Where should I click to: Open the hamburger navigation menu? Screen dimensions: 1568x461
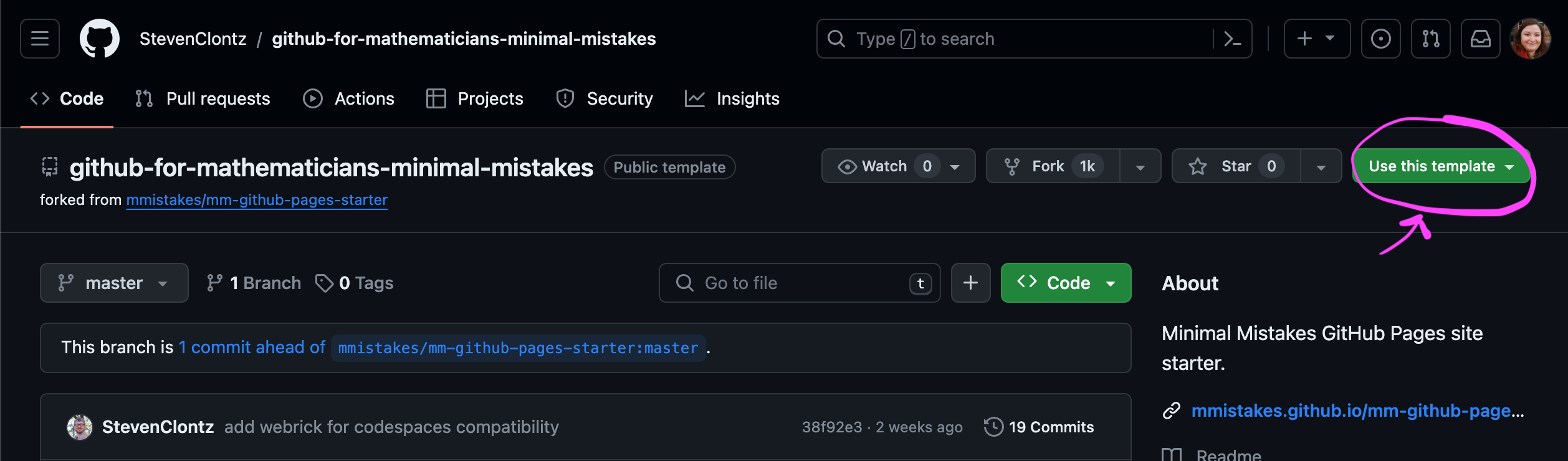pyautogui.click(x=40, y=39)
